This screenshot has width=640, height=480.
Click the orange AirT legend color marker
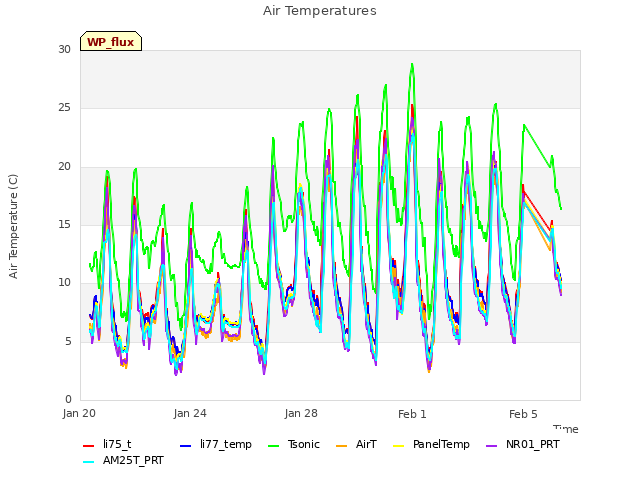click(342, 446)
